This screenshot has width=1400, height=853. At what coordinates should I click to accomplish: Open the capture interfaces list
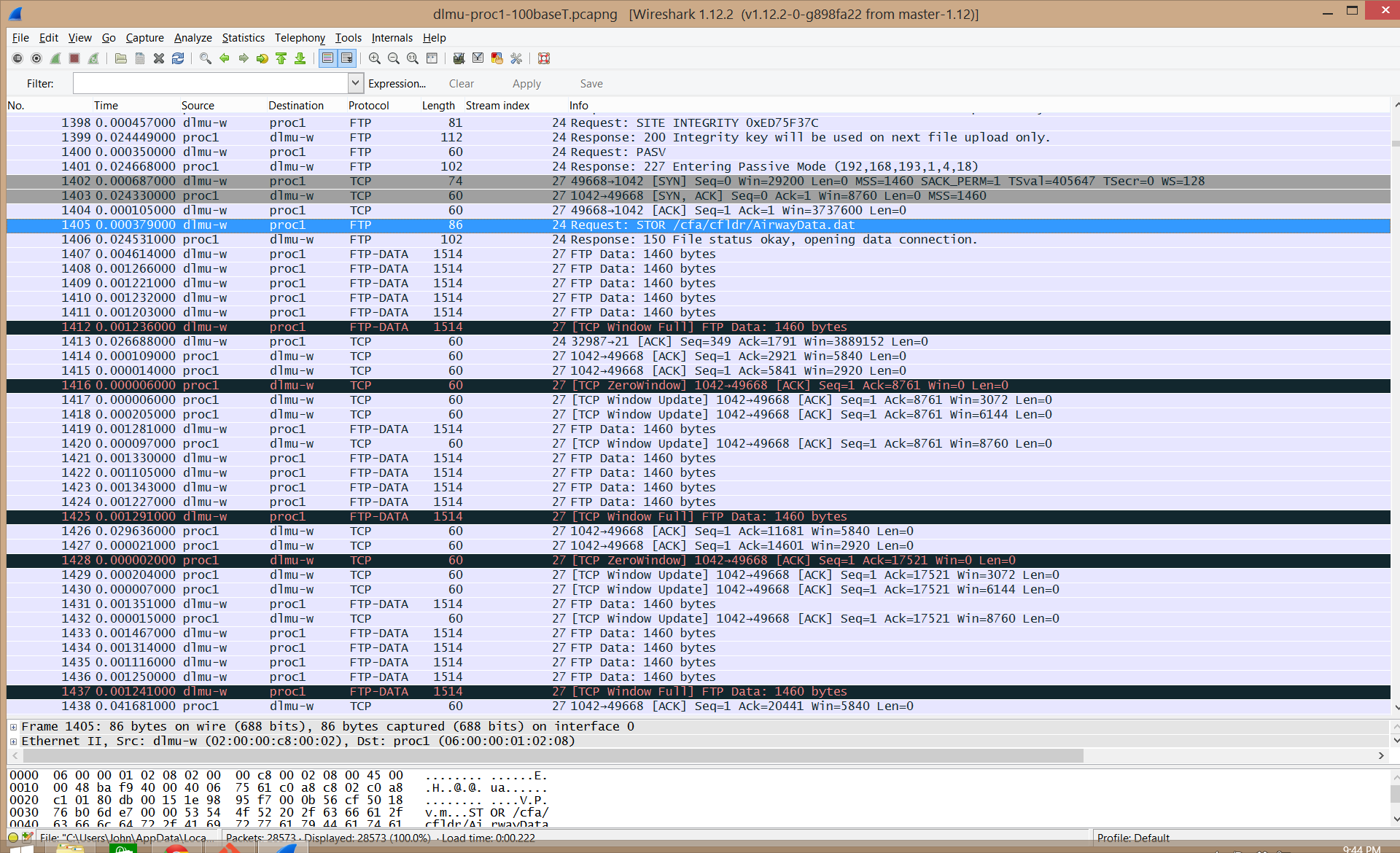coord(17,58)
